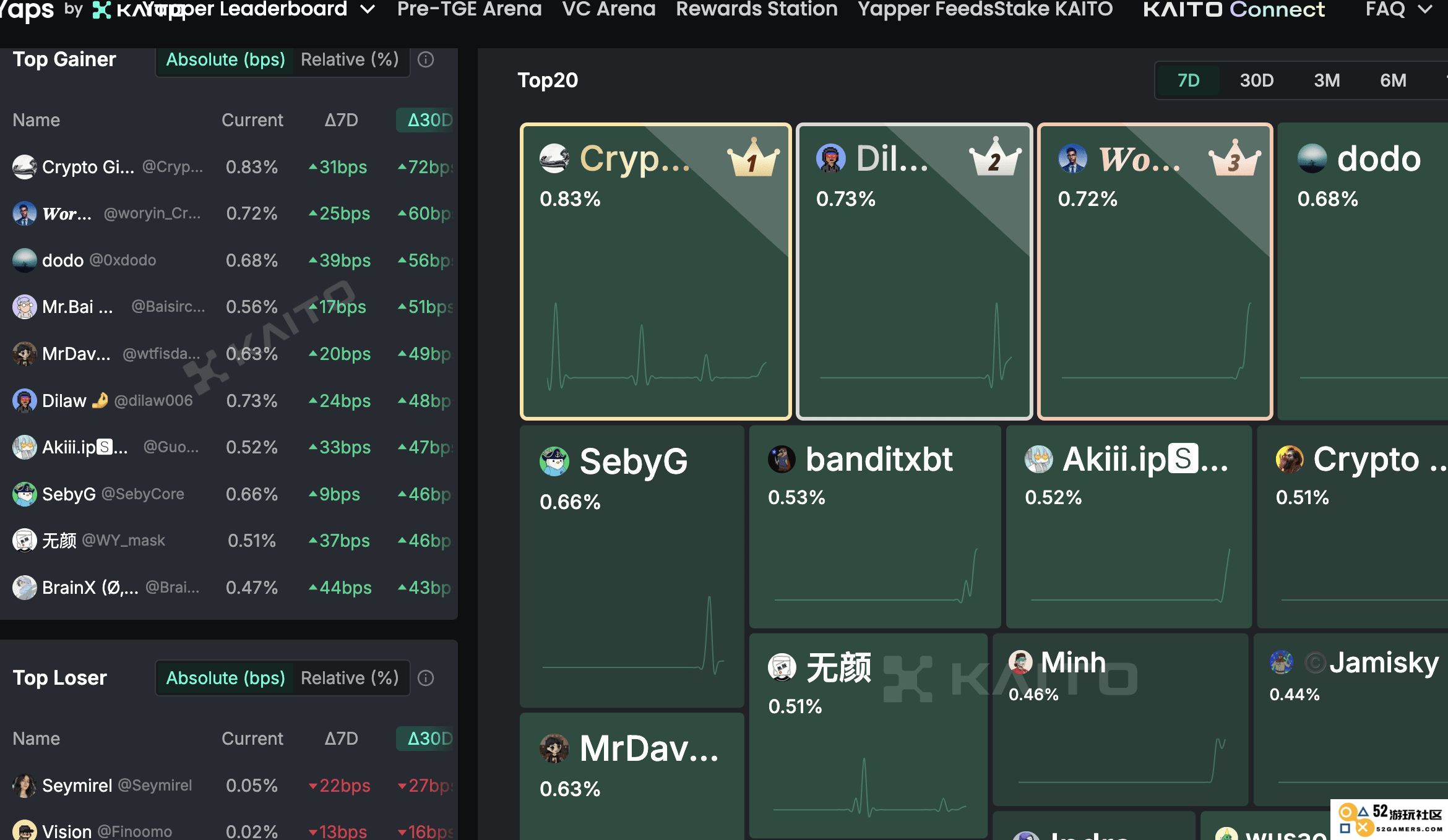This screenshot has width=1448, height=840.
Task: Click SebyG avatar in Top Gainer list
Action: tap(25, 494)
